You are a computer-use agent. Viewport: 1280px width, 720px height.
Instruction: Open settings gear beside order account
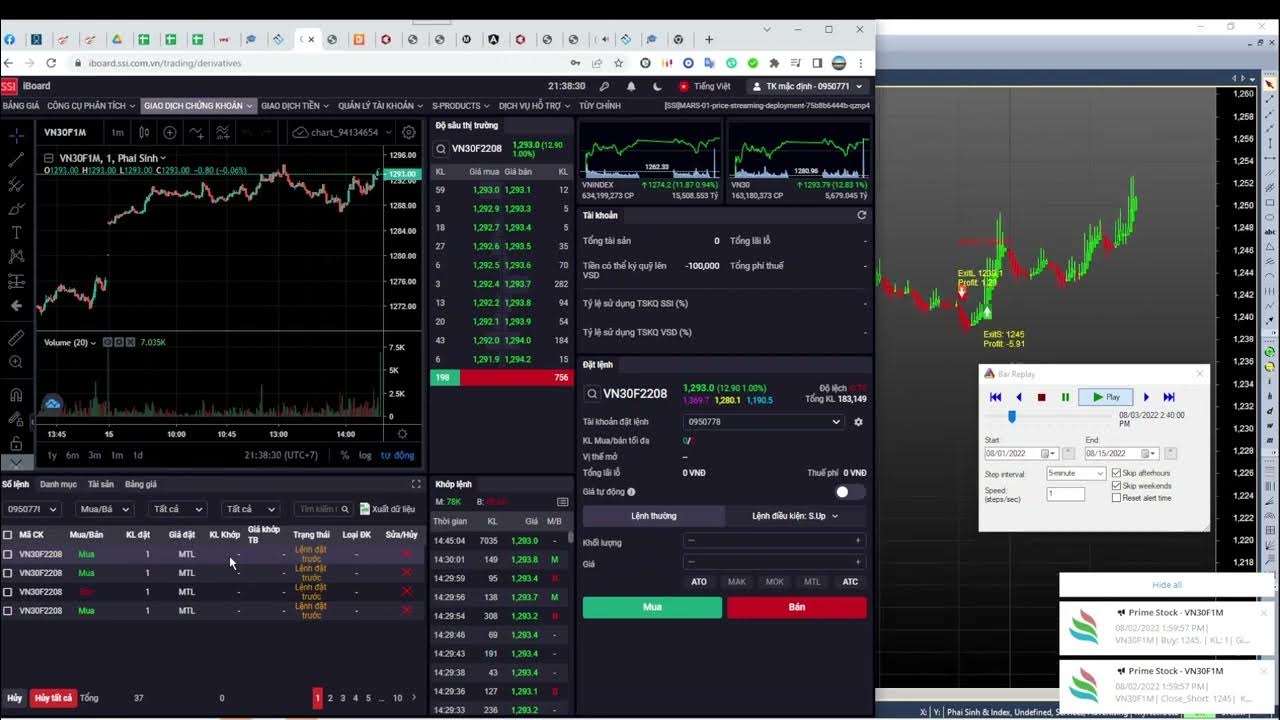(858, 422)
